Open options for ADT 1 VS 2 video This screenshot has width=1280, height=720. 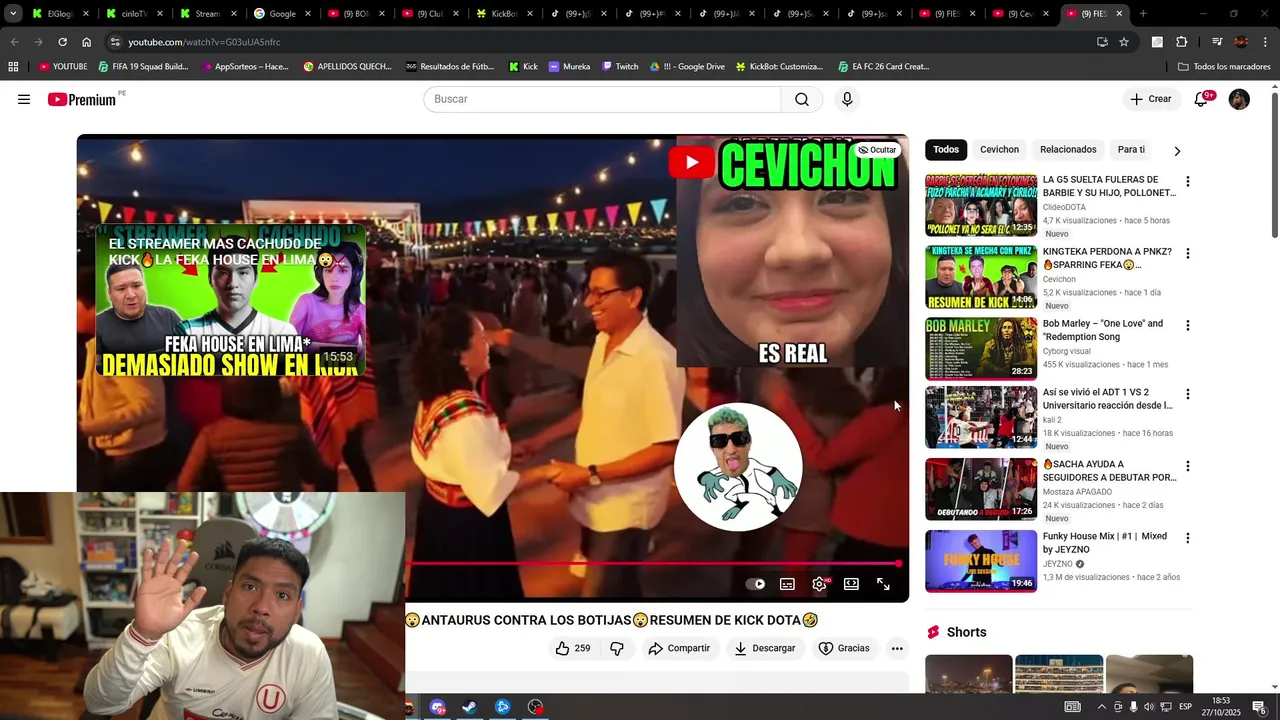point(1187,395)
